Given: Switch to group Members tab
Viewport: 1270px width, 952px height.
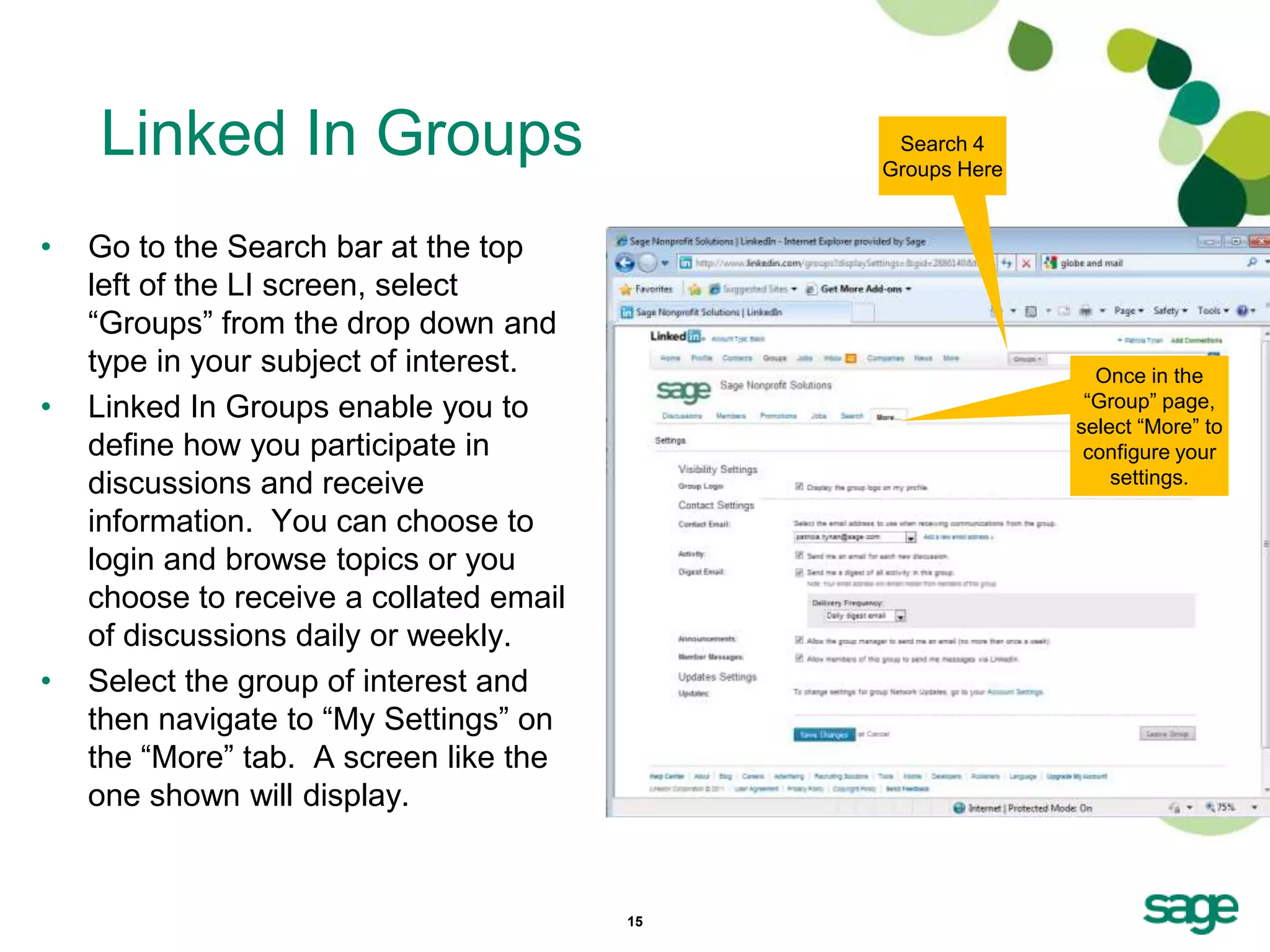Looking at the screenshot, I should pos(730,416).
